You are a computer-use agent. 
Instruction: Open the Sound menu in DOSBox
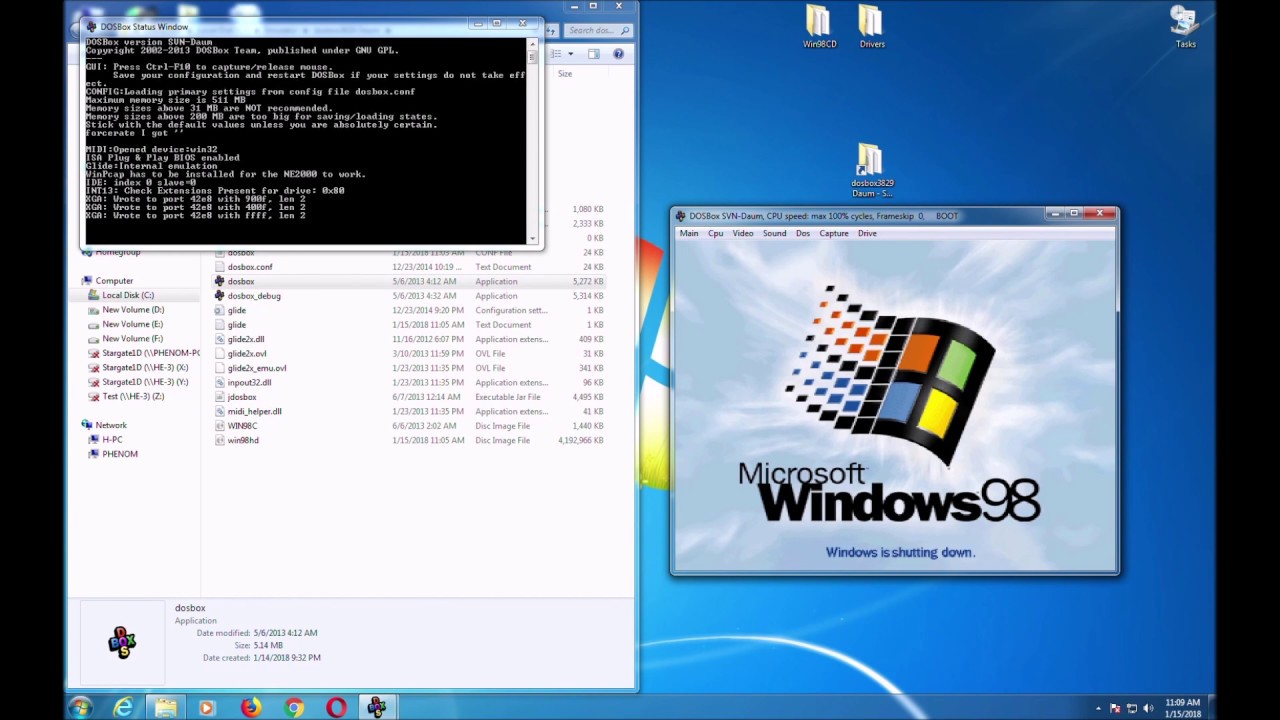click(x=774, y=233)
